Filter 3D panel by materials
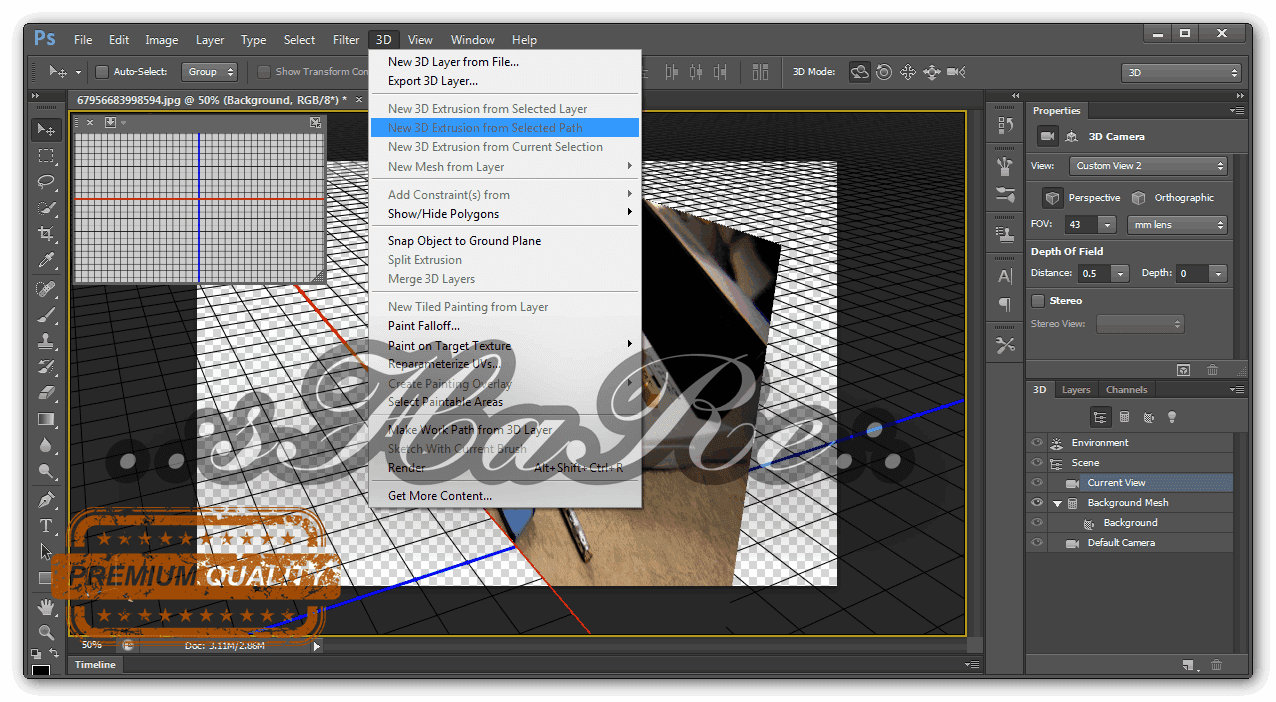This screenshot has height=702, width=1276. tap(1148, 417)
